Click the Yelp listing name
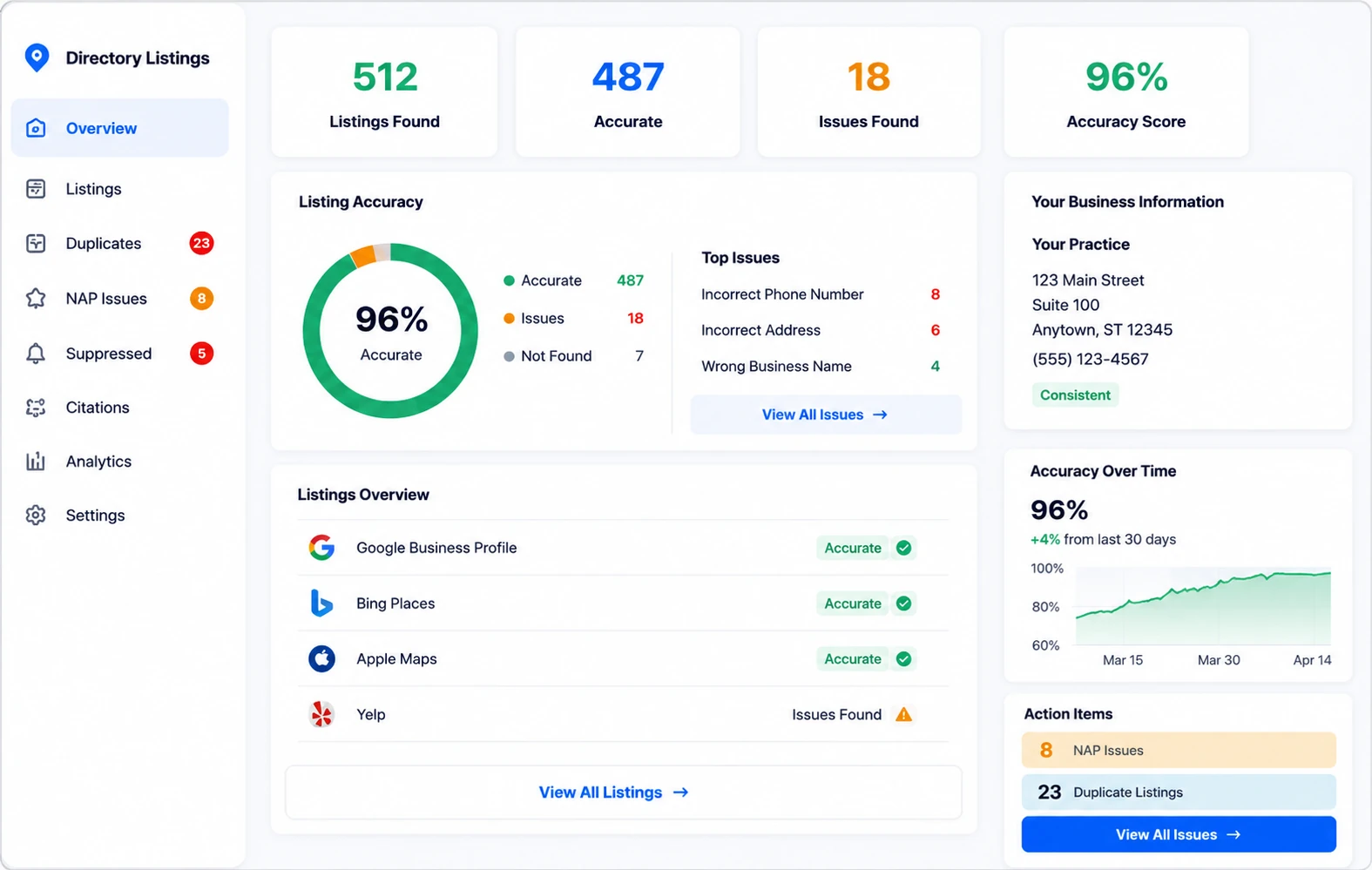The image size is (1372, 870). pos(371,715)
